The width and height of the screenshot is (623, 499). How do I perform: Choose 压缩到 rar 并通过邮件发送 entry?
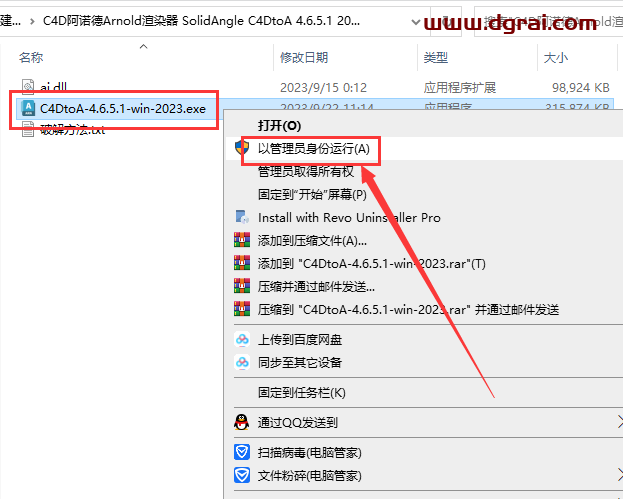408,310
